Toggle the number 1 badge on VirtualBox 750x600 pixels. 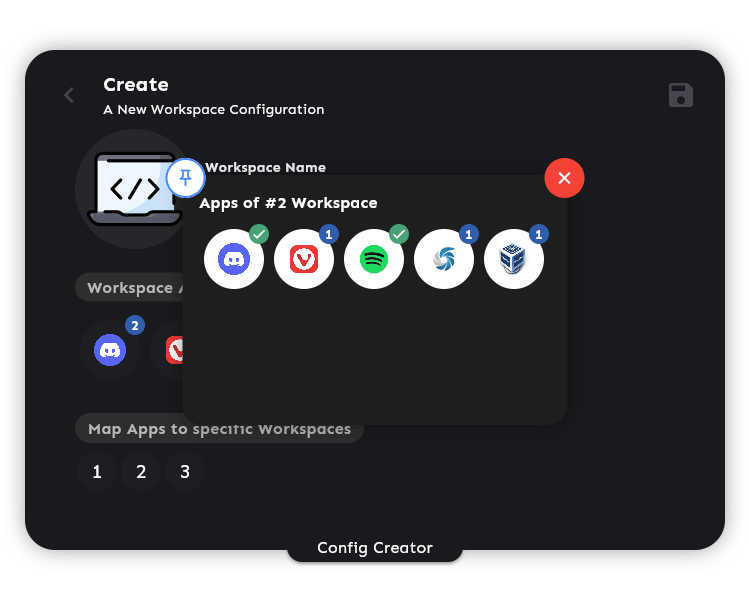click(539, 234)
